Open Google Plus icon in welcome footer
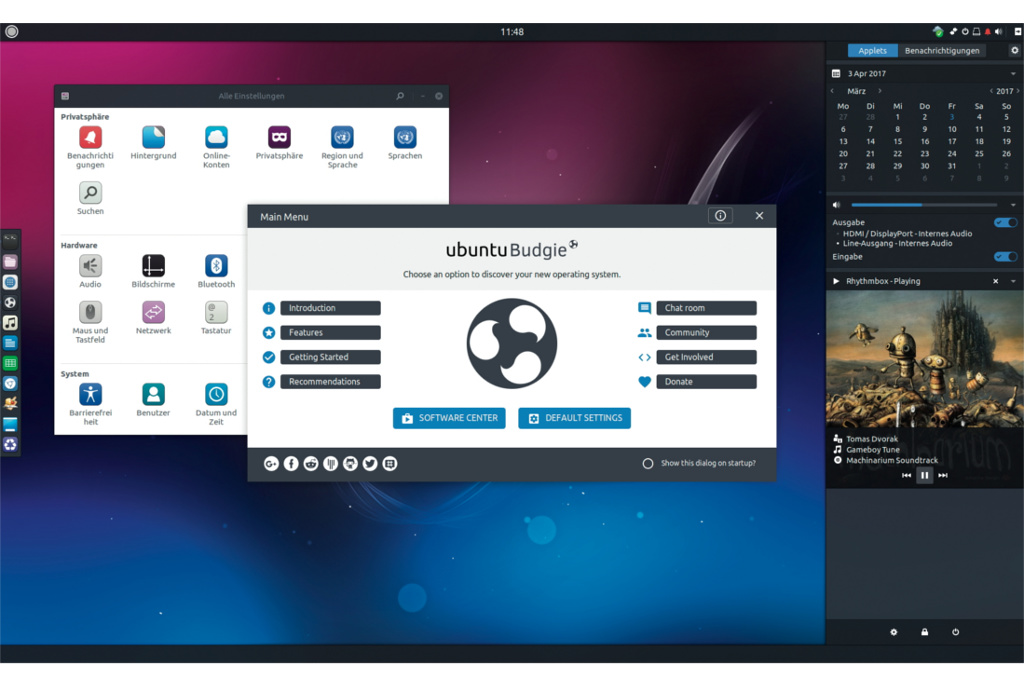This screenshot has height=687, width=1024. pyautogui.click(x=271, y=464)
